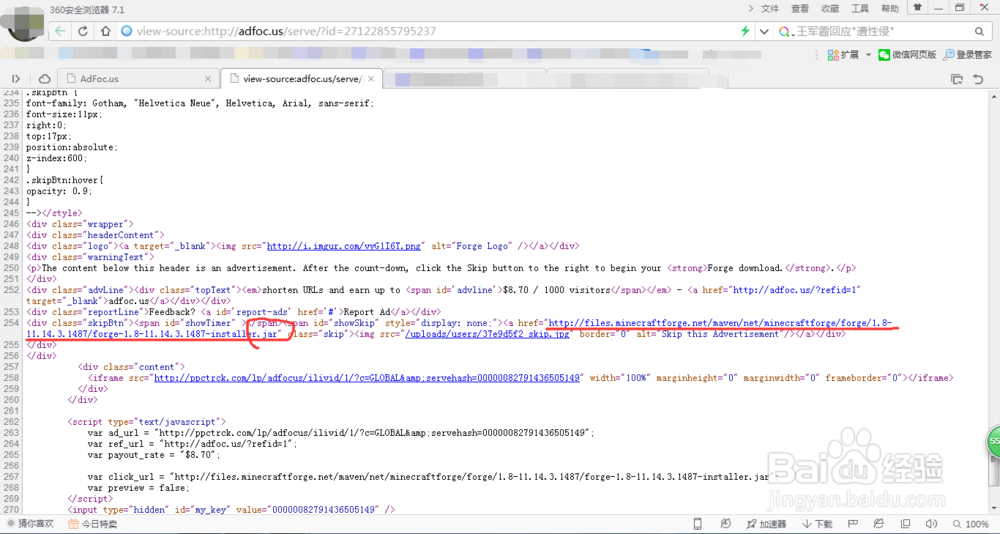Click 猜你喜欢 in status bar
1000x534 pixels.
coord(29,524)
